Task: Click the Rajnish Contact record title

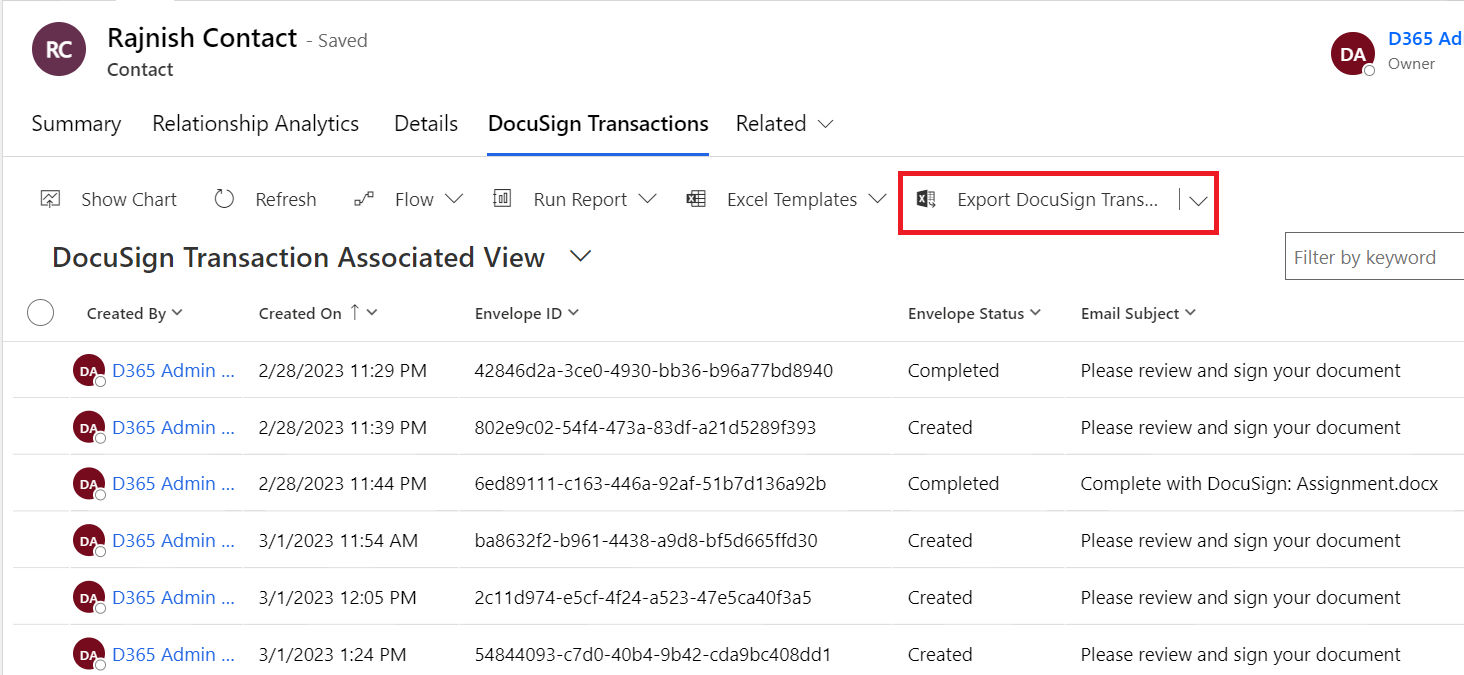Action: click(x=202, y=38)
